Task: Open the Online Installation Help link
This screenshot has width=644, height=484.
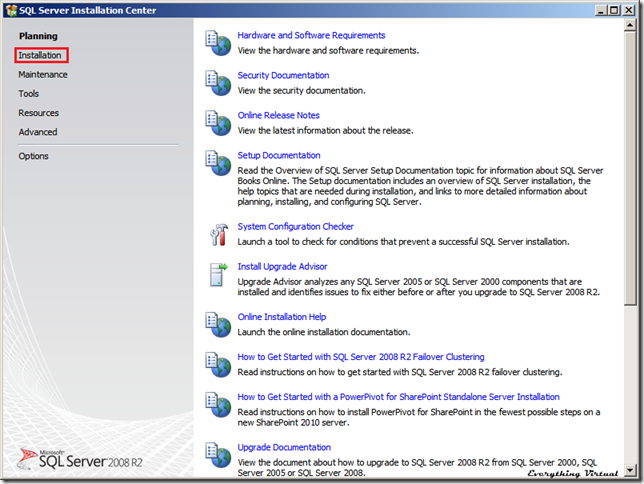Action: (x=282, y=317)
